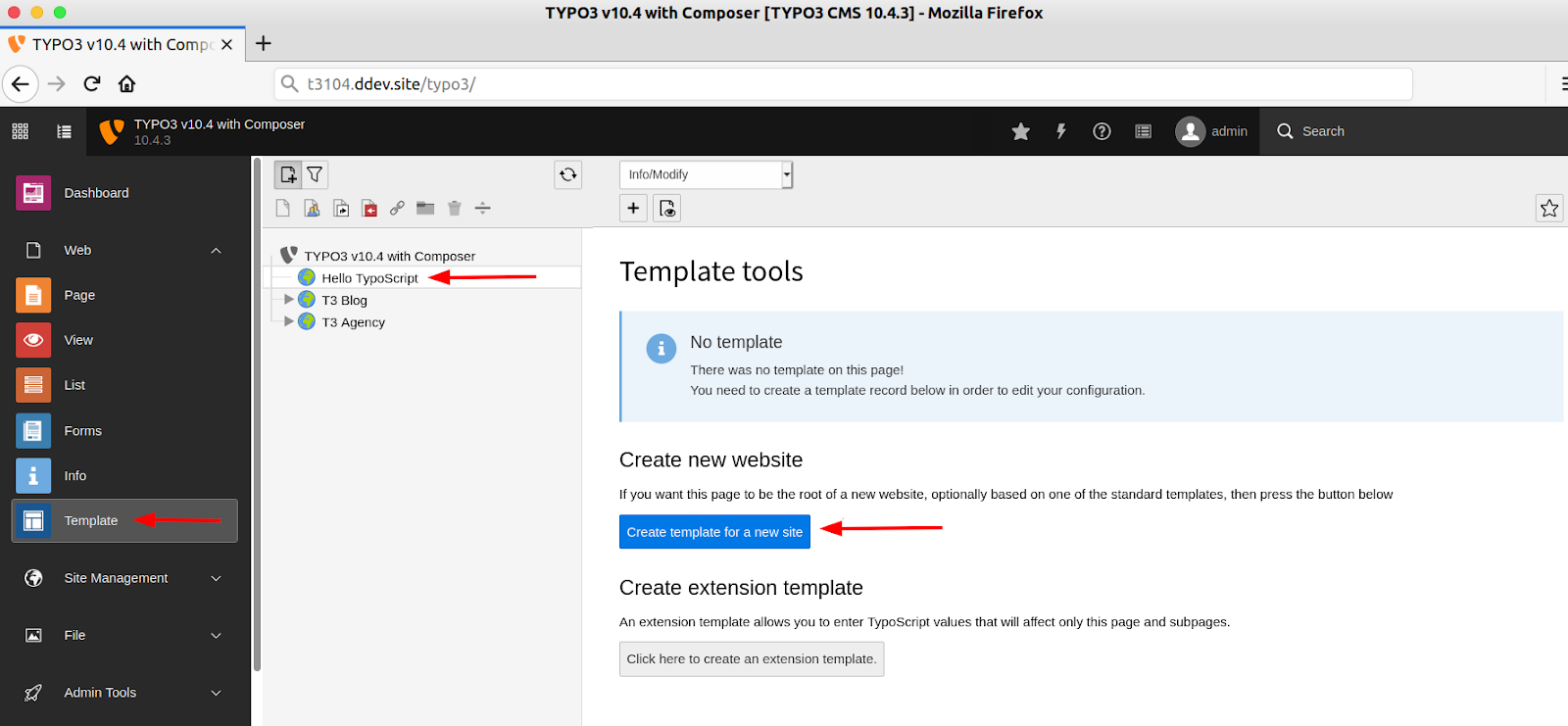Click the view page icon button
This screenshot has width=1568, height=726.
click(x=667, y=208)
